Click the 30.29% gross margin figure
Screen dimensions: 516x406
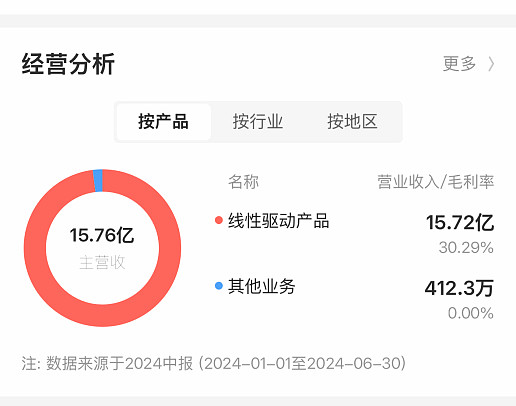coord(466,248)
